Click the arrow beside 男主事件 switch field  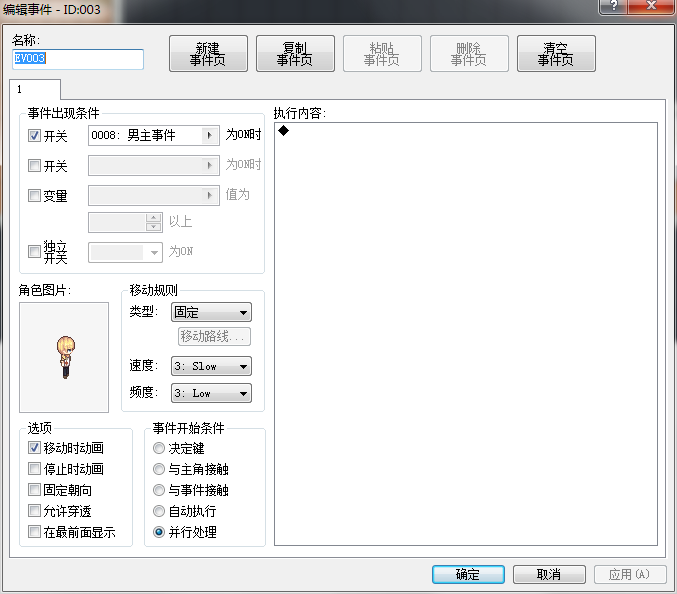click(x=210, y=136)
